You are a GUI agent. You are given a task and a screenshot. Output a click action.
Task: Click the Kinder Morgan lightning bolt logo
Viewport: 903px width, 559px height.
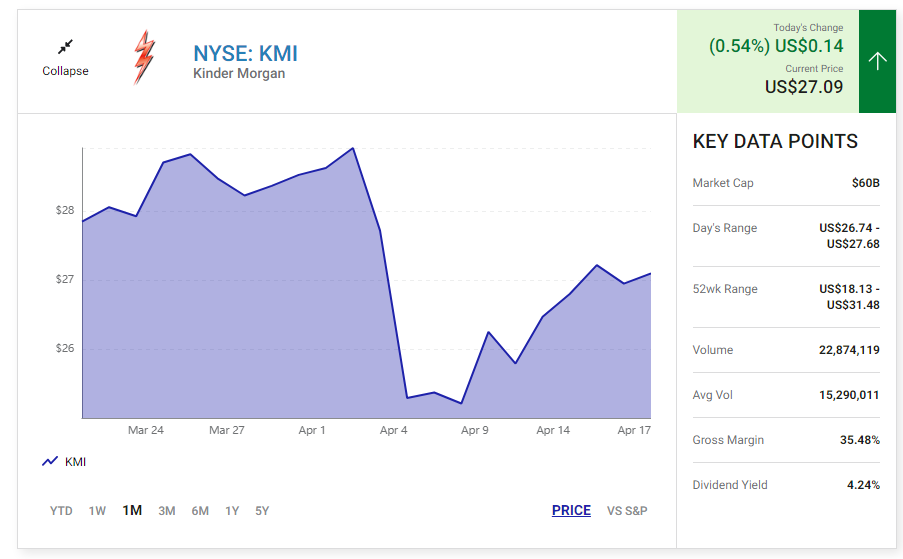coord(145,57)
